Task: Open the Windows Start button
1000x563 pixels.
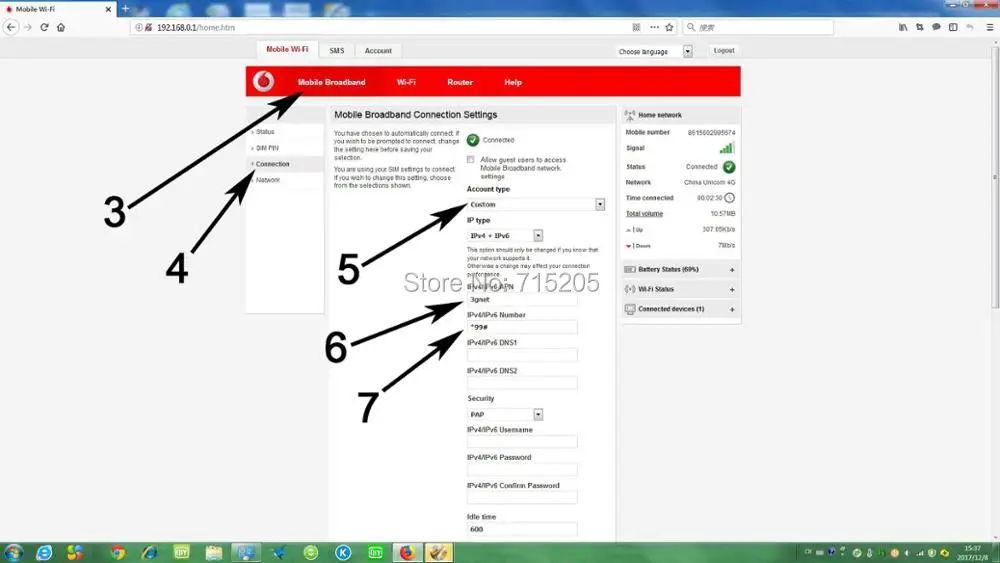Action: [x=13, y=552]
